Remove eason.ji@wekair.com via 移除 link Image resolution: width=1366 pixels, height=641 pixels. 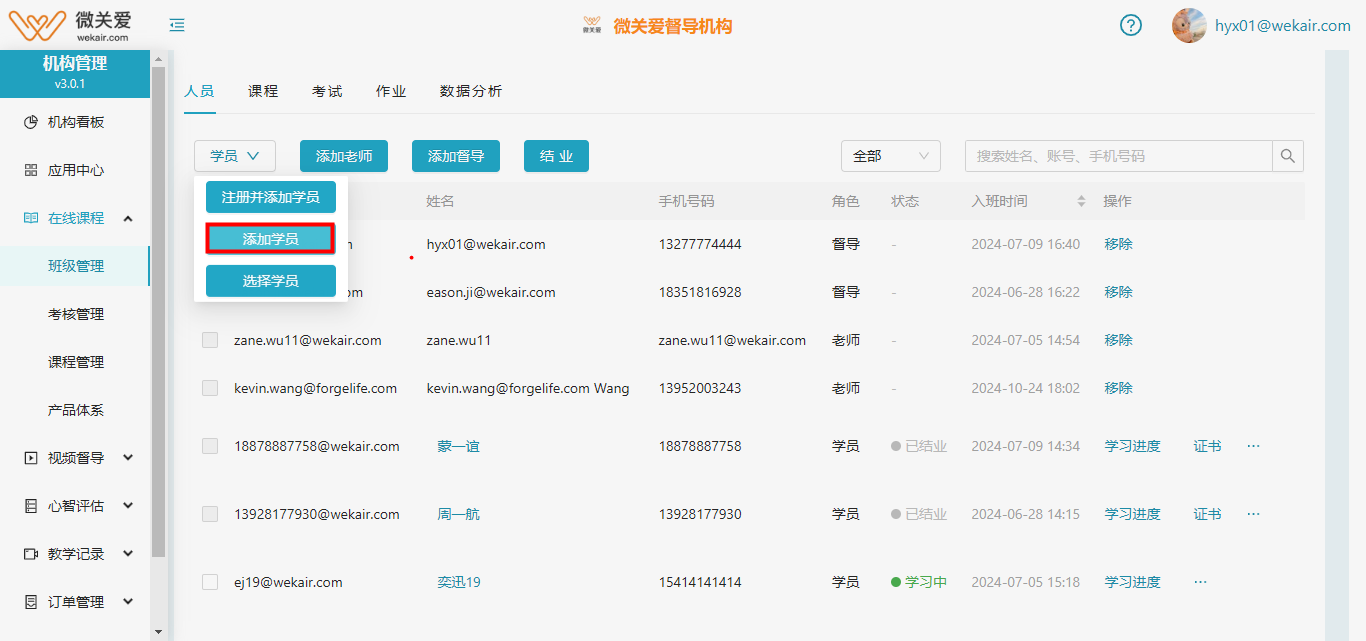(x=1118, y=292)
